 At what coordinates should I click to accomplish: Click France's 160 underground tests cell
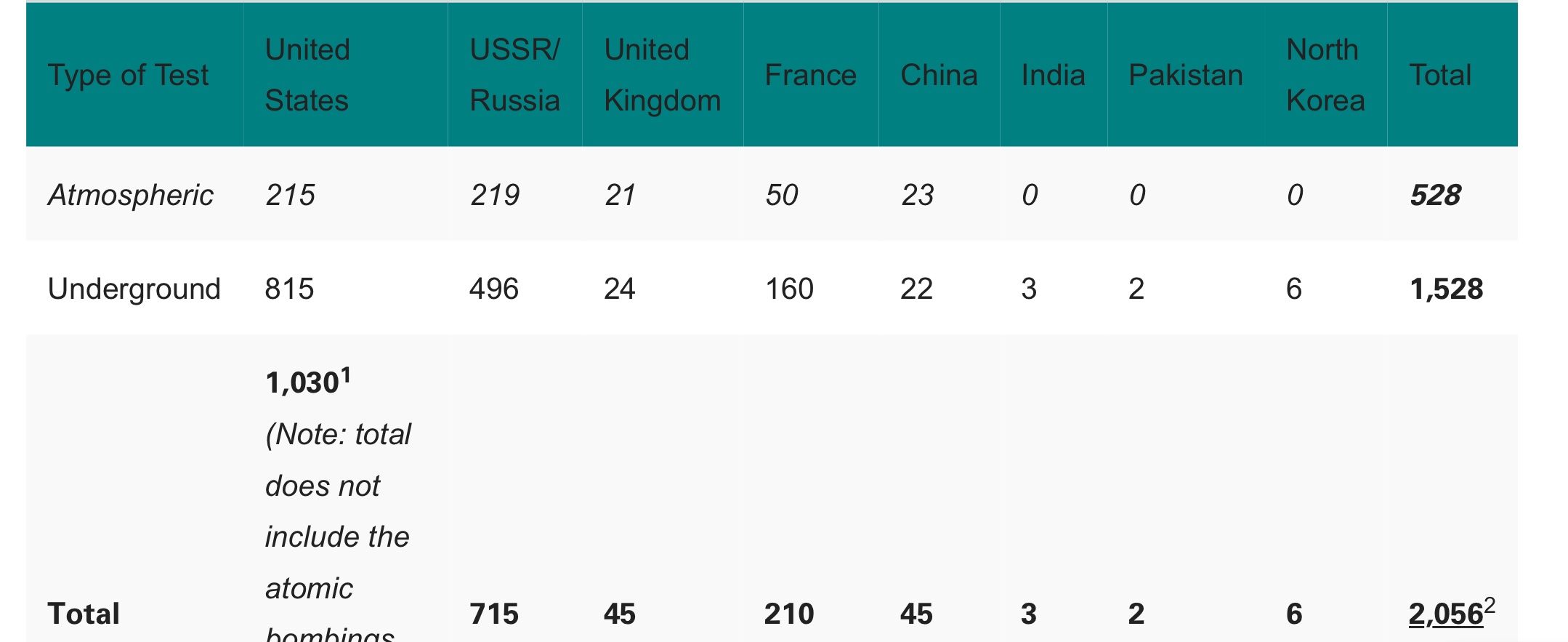click(789, 289)
